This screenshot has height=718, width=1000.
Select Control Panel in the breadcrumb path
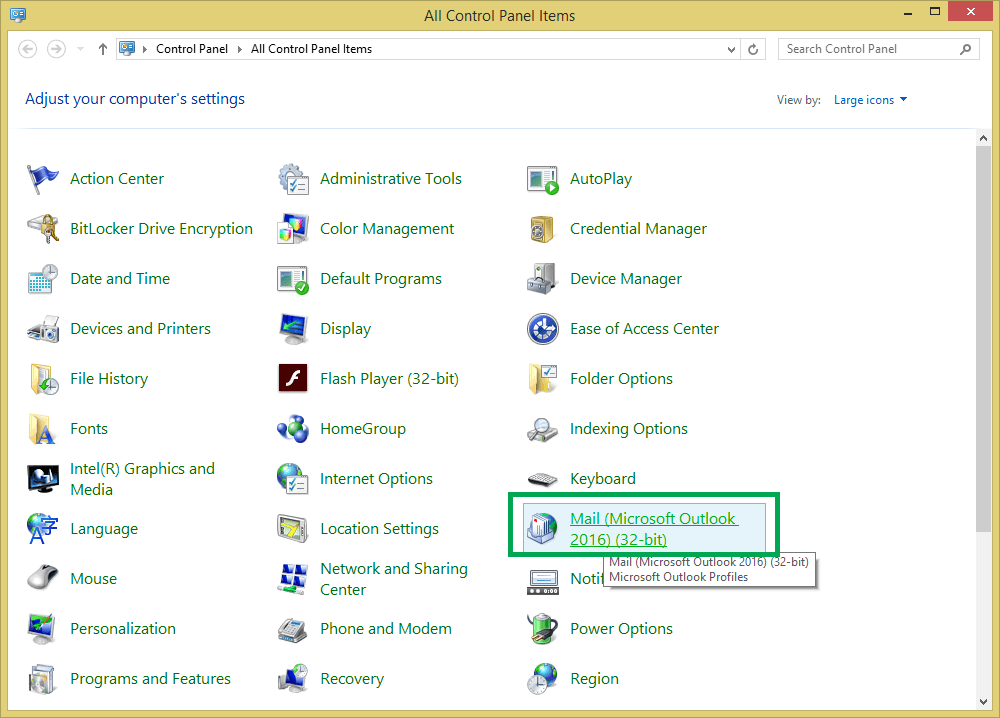click(191, 49)
